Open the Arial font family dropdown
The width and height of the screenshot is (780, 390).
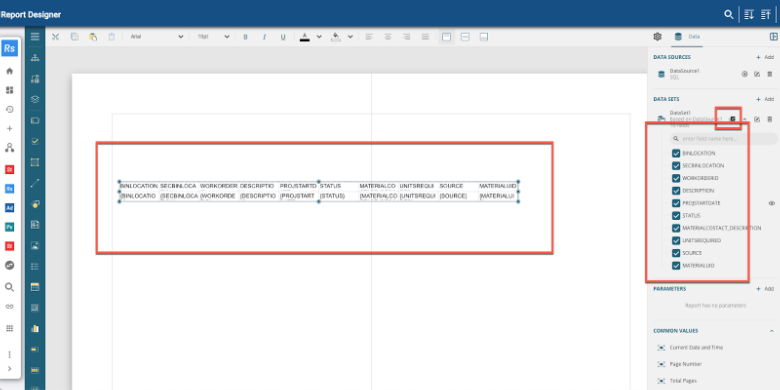[x=156, y=37]
